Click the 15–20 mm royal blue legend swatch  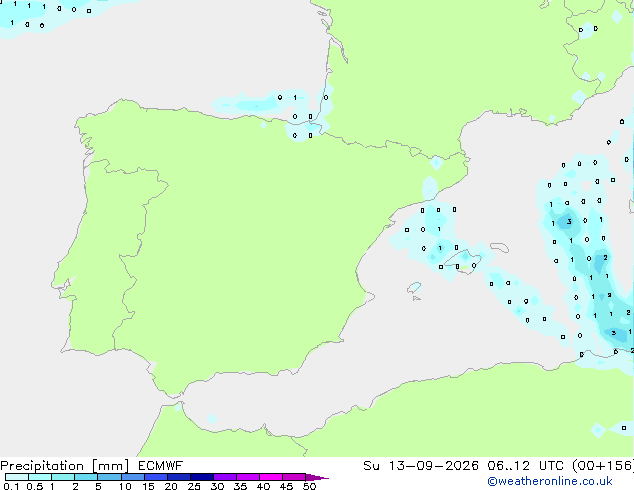click(x=156, y=477)
